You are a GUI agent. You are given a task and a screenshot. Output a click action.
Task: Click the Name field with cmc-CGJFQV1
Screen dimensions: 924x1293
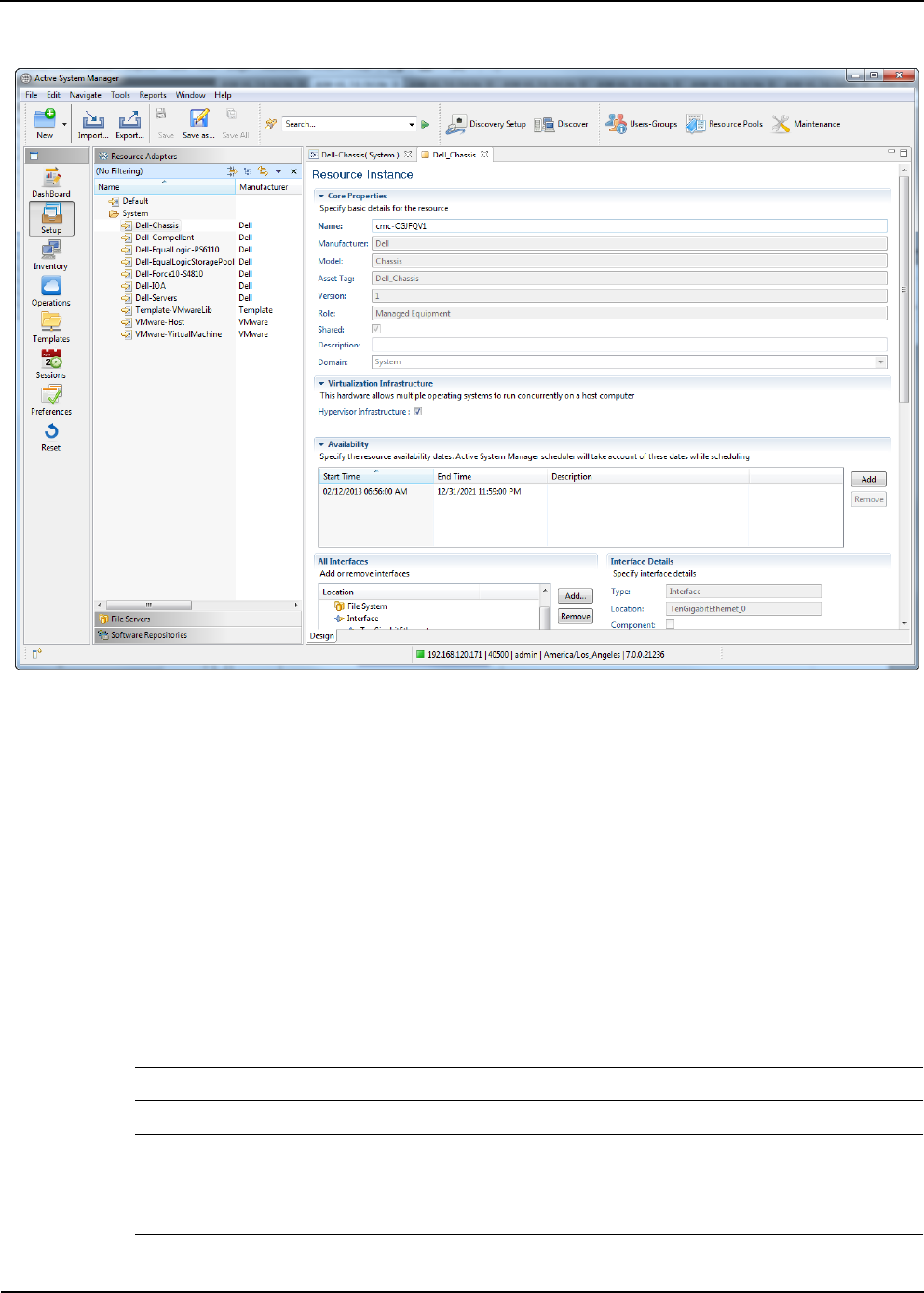pos(630,226)
